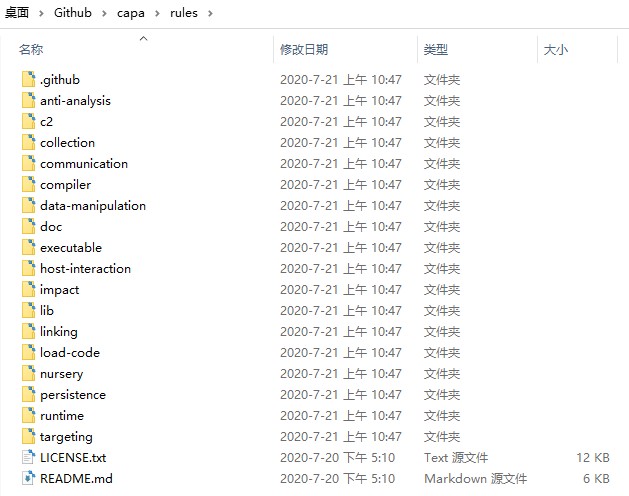Click the impact folder name
This screenshot has height=496, width=629.
coord(59,290)
